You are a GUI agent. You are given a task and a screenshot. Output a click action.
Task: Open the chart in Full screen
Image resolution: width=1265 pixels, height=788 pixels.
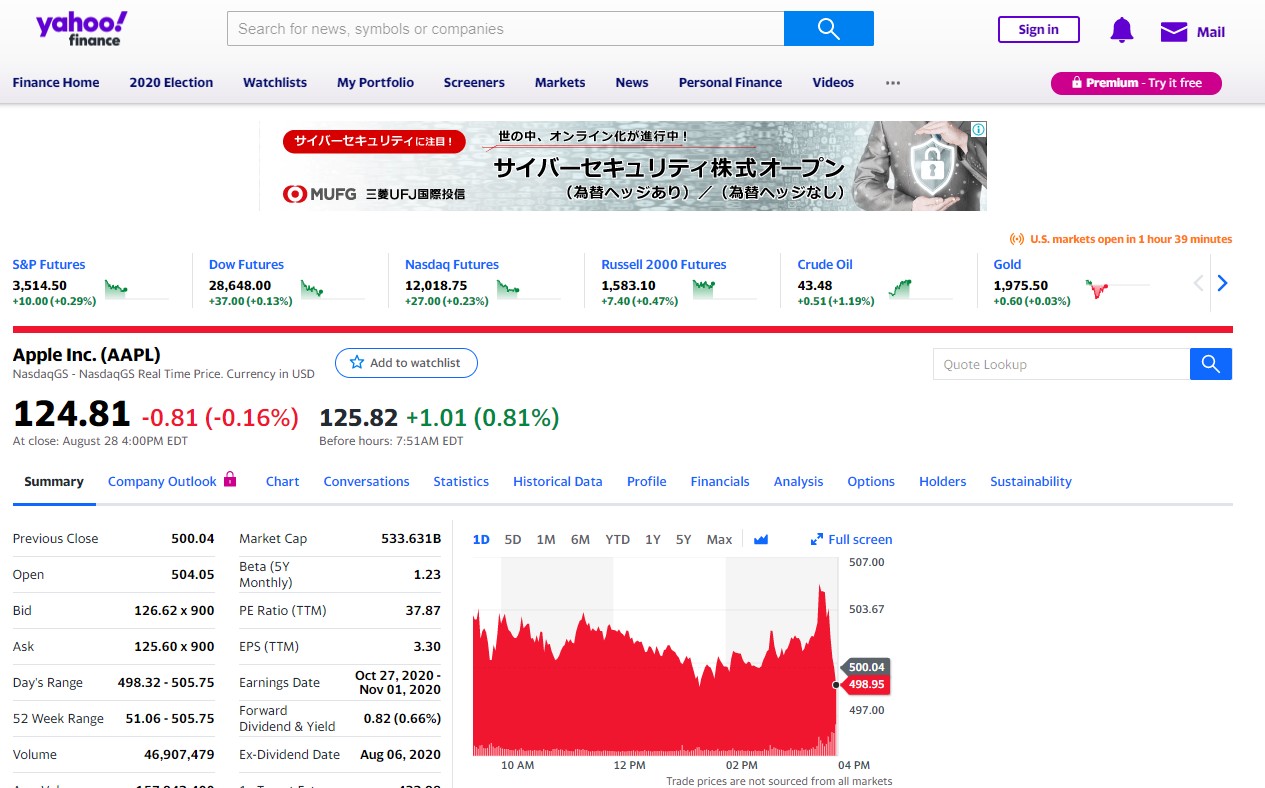851,539
